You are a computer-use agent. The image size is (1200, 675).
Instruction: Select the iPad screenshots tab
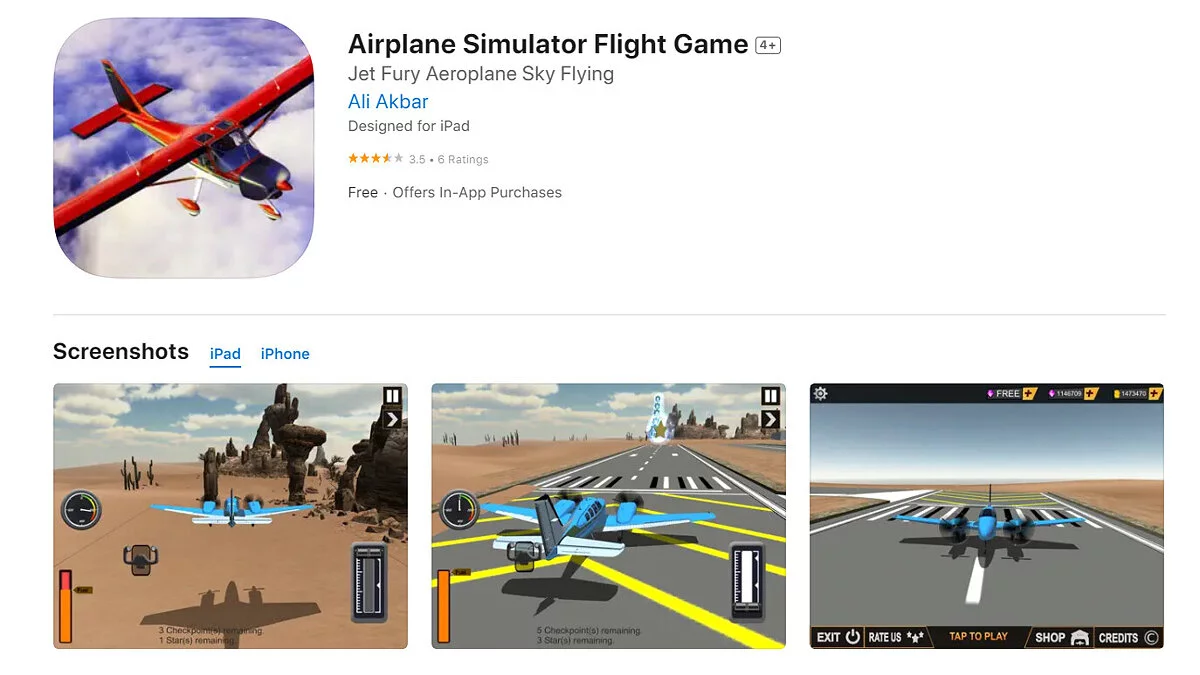(225, 354)
